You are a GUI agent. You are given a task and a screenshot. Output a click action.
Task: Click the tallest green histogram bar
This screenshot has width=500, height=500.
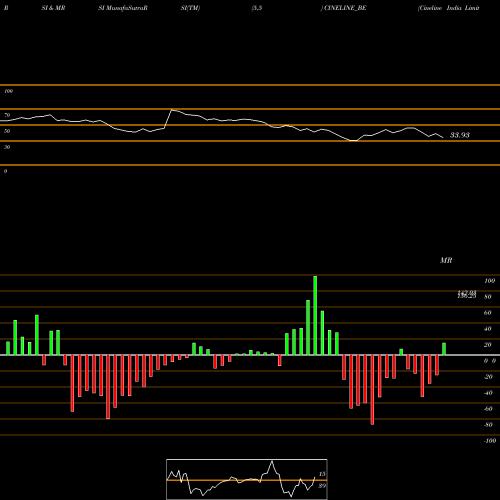pos(315,315)
